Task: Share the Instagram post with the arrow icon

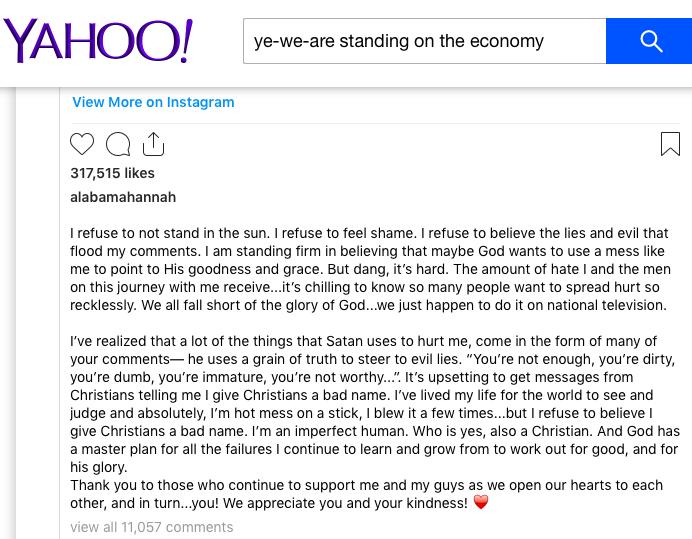Action: [x=154, y=144]
